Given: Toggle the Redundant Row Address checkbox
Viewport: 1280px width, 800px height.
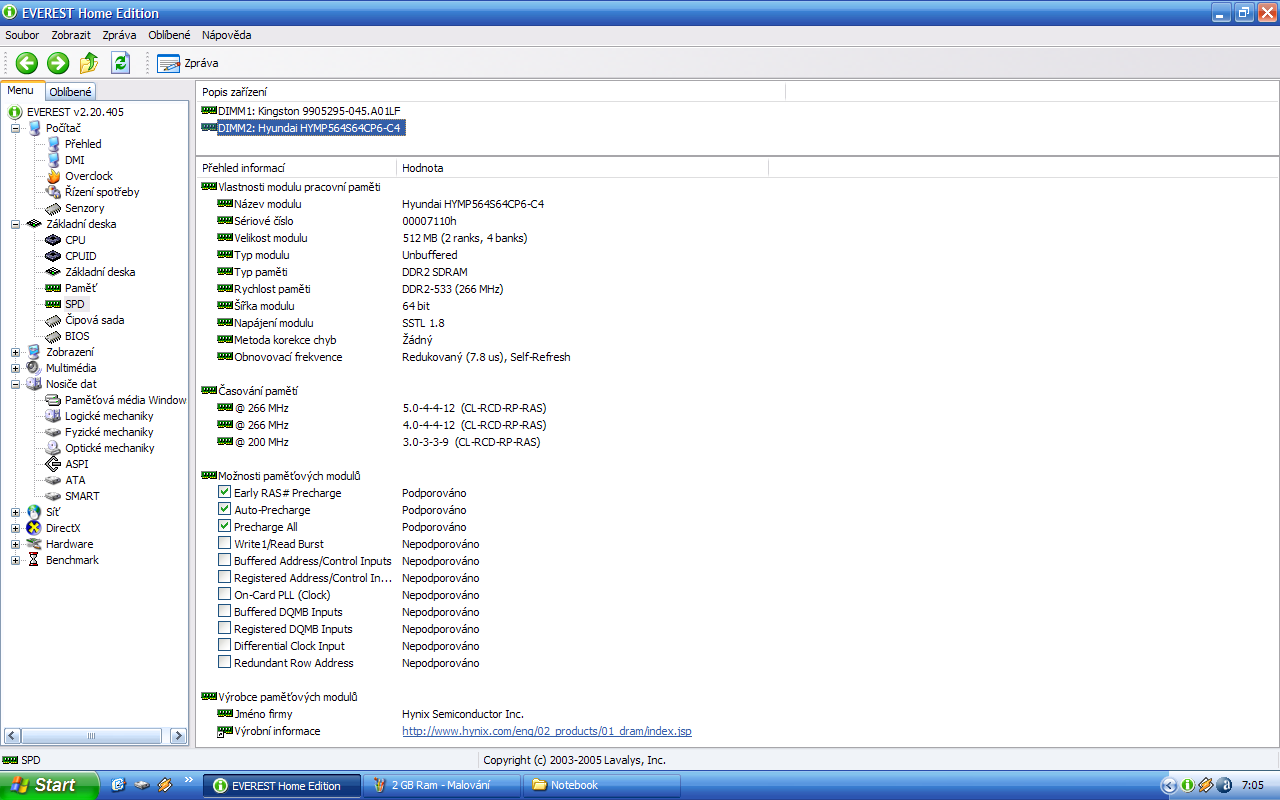Looking at the screenshot, I should click(x=224, y=663).
